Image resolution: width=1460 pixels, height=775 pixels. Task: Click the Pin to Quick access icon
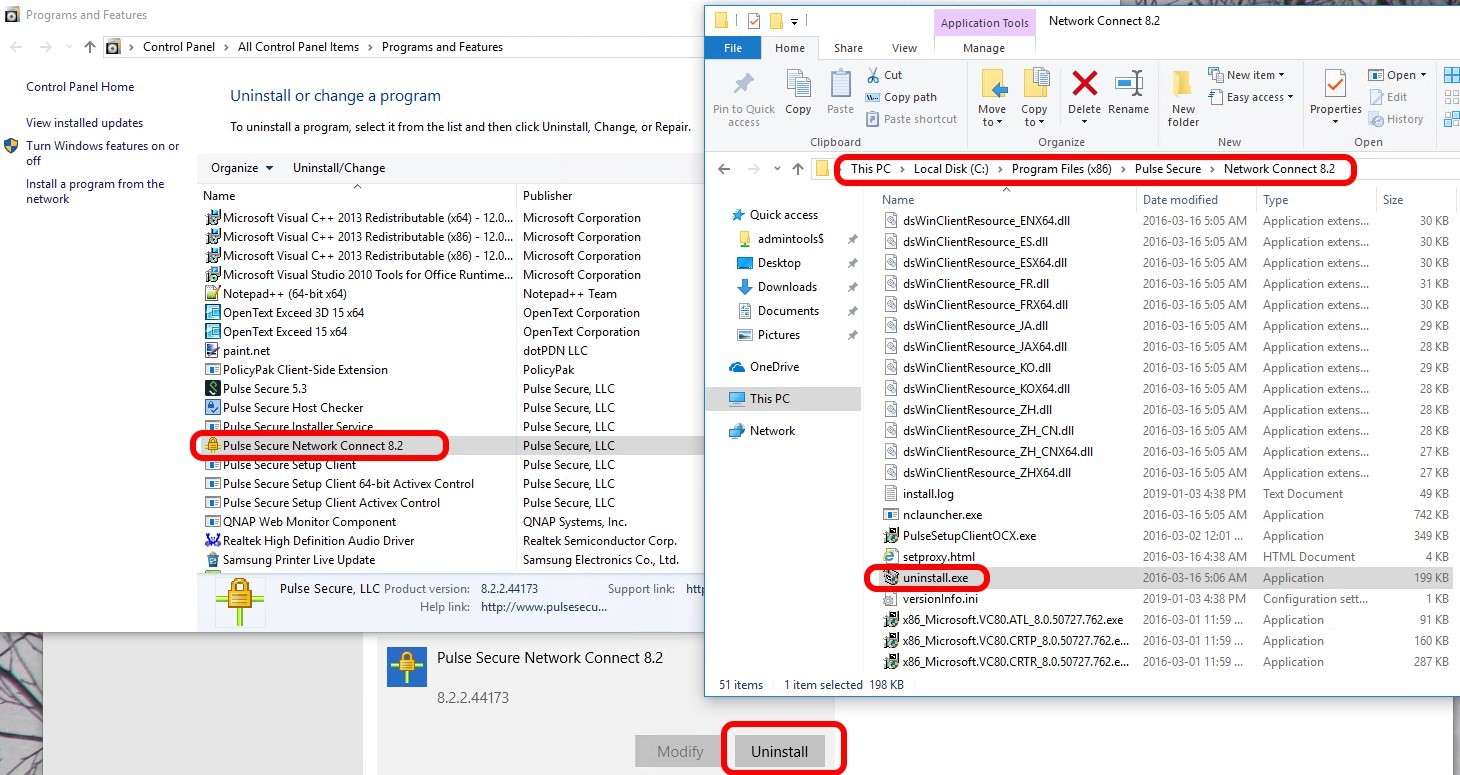coord(744,84)
